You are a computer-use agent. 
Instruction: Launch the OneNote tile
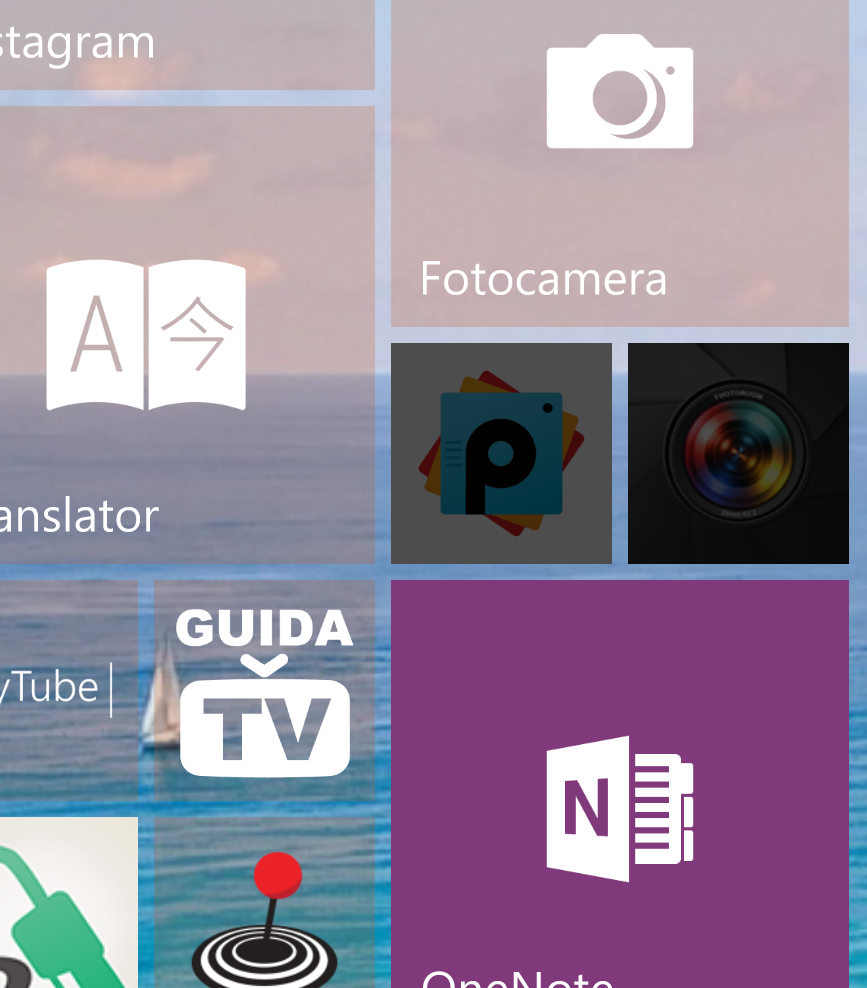point(619,784)
